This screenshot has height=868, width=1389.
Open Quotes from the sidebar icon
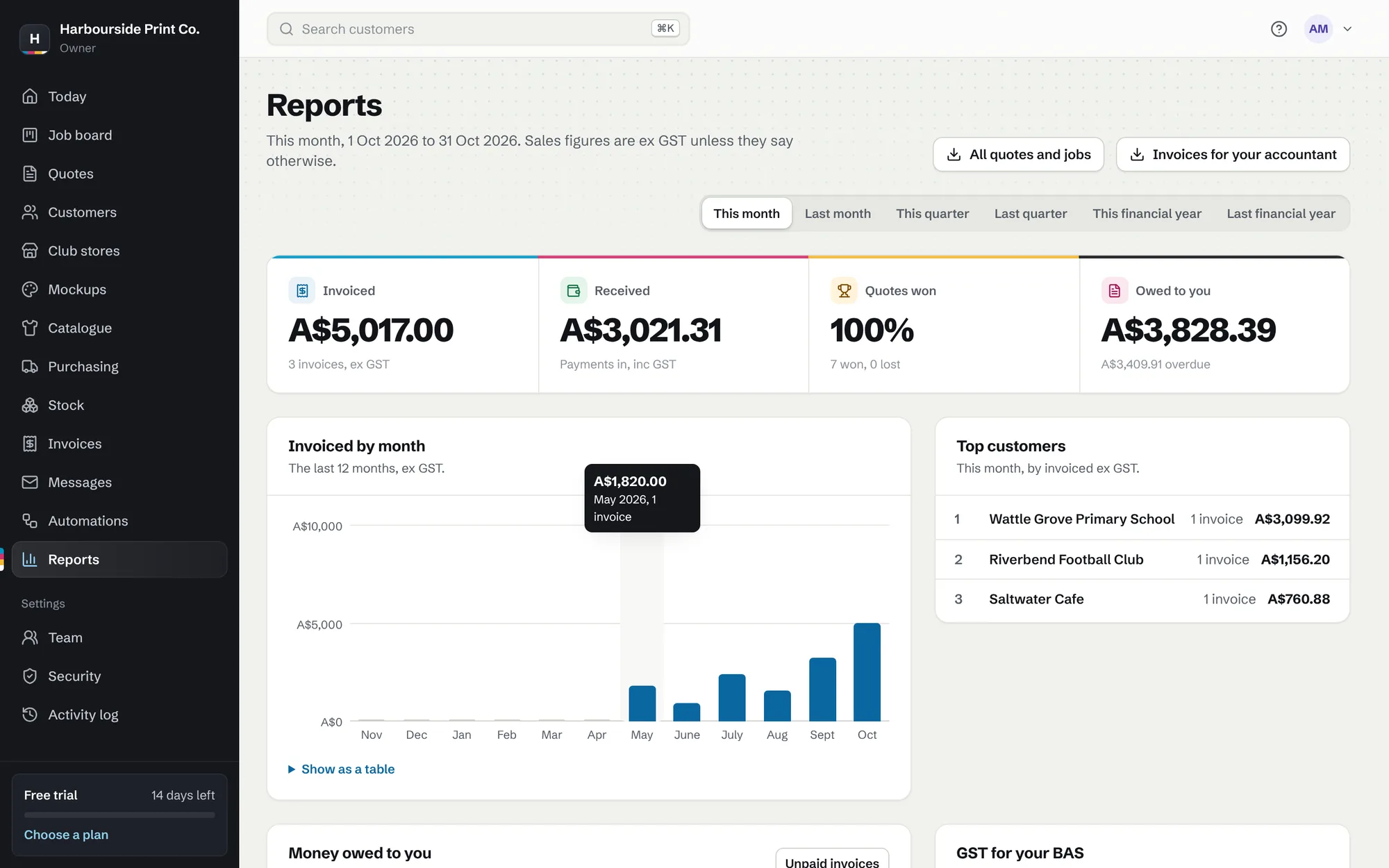click(x=30, y=174)
